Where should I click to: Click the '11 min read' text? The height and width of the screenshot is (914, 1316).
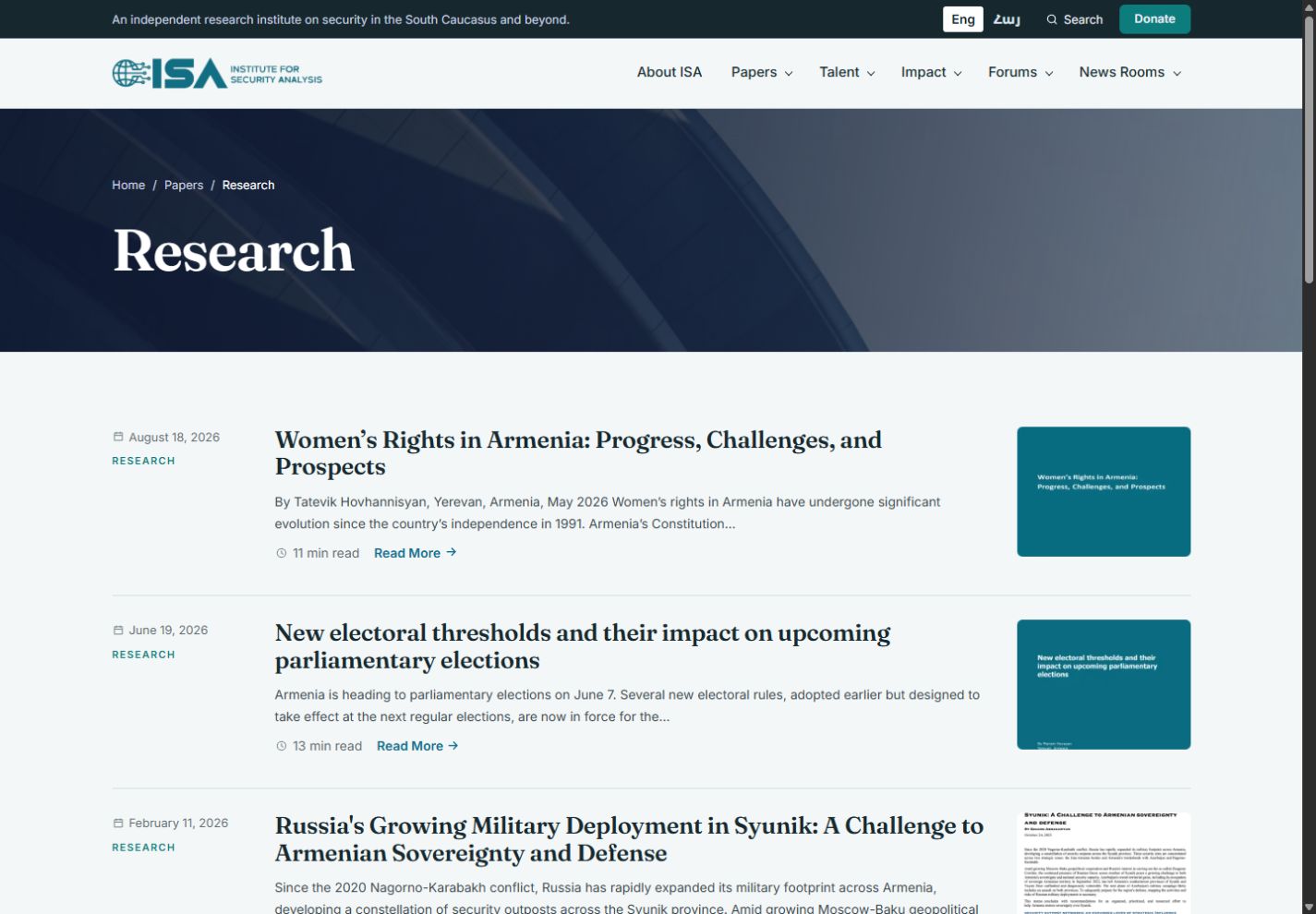(x=326, y=553)
